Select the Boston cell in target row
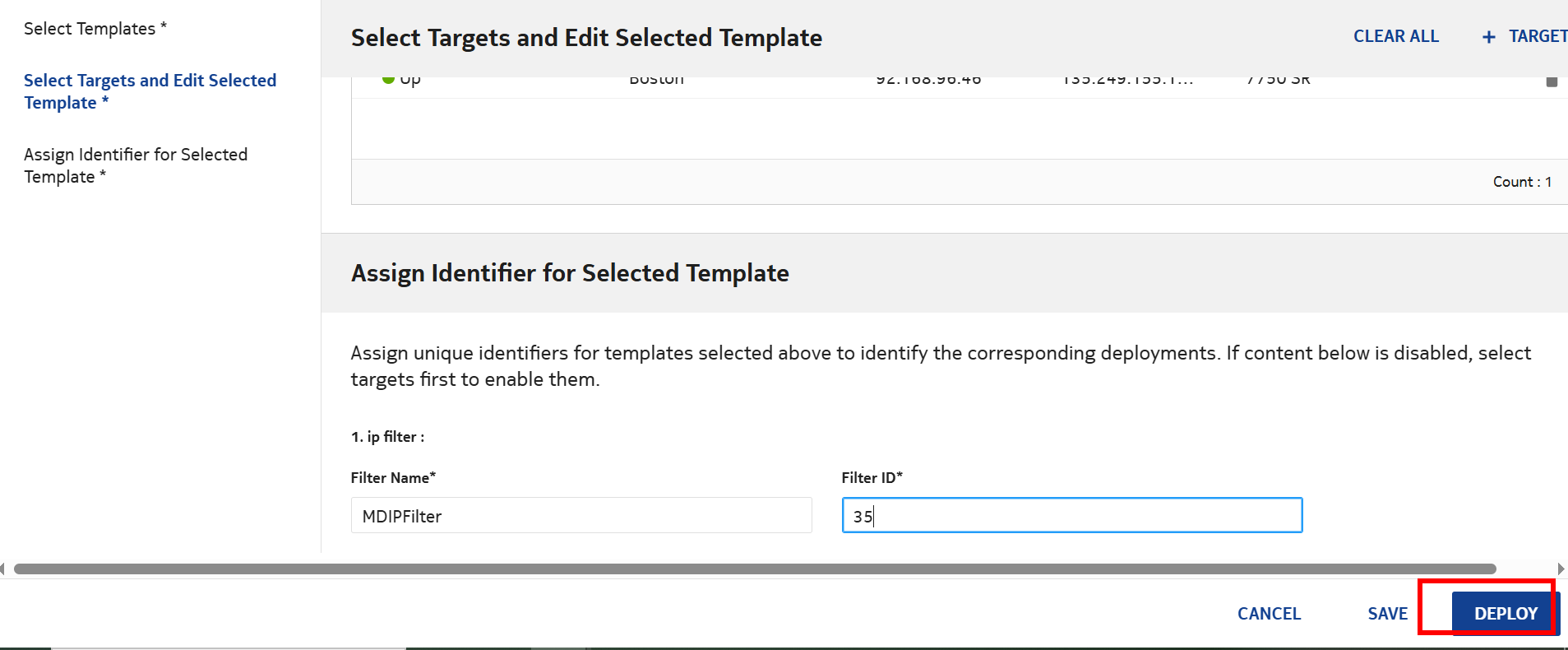Screen dimensions: 1568x650 656,81
